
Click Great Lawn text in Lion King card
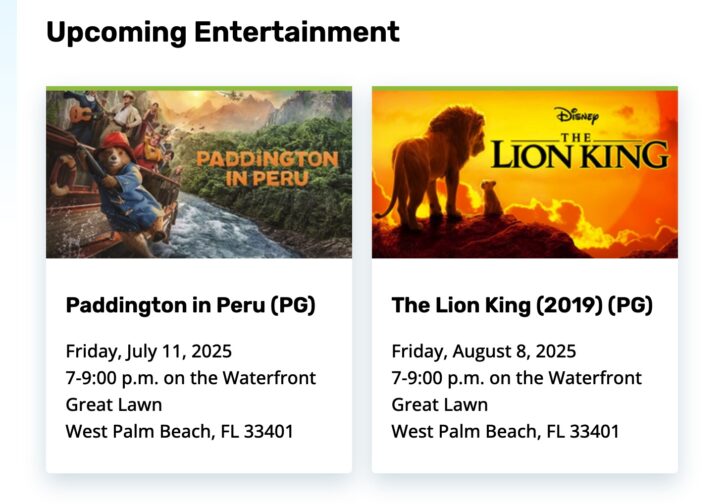tap(440, 405)
